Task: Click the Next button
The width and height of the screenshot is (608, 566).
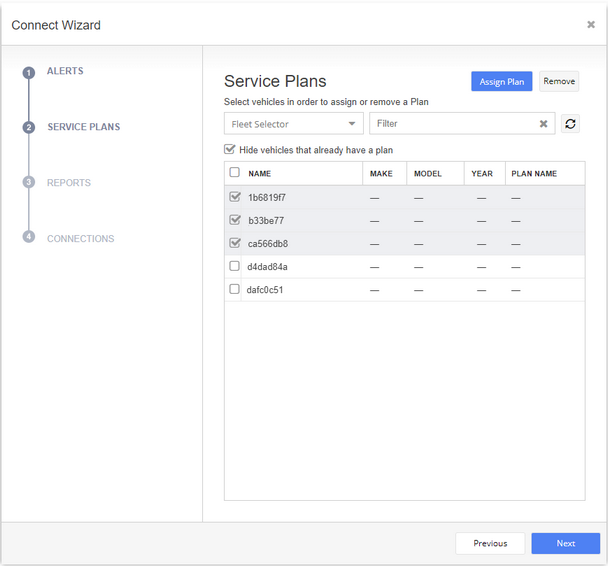Action: (x=565, y=543)
